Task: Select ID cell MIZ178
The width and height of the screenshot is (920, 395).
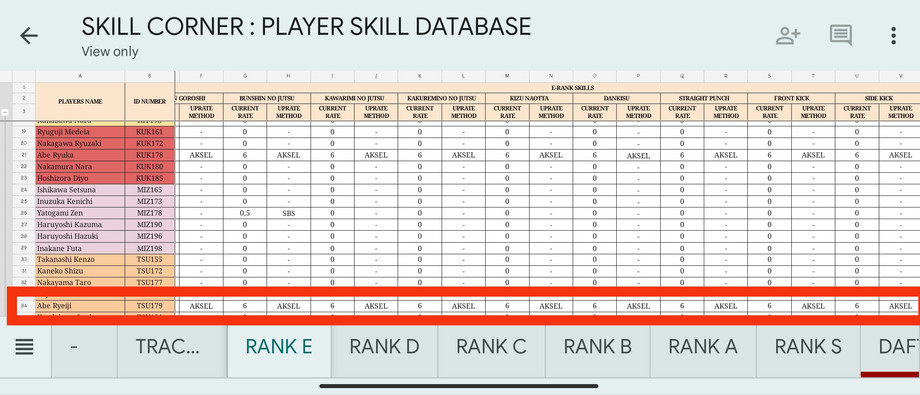Action: click(150, 213)
